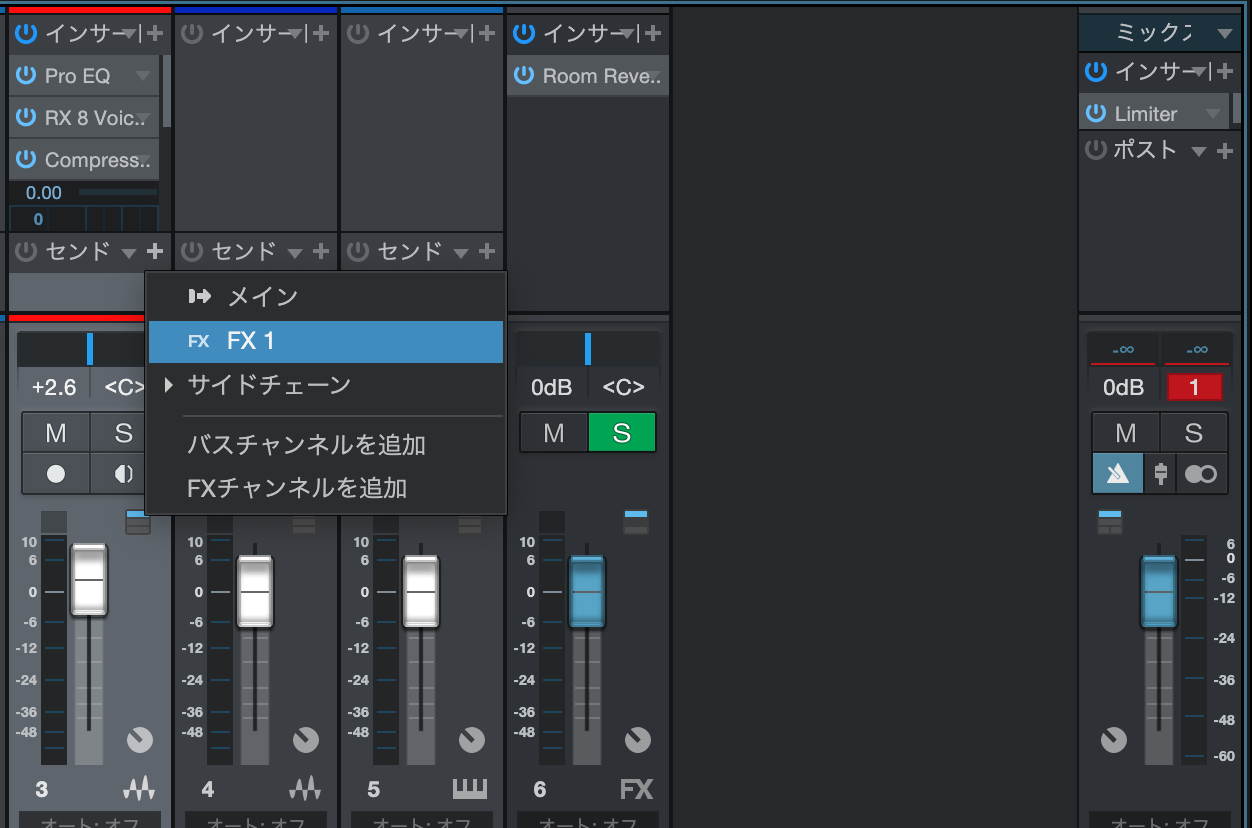Open the ポスト dropdown on the main channel
This screenshot has width=1252, height=828.
pyautogui.click(x=1197, y=150)
